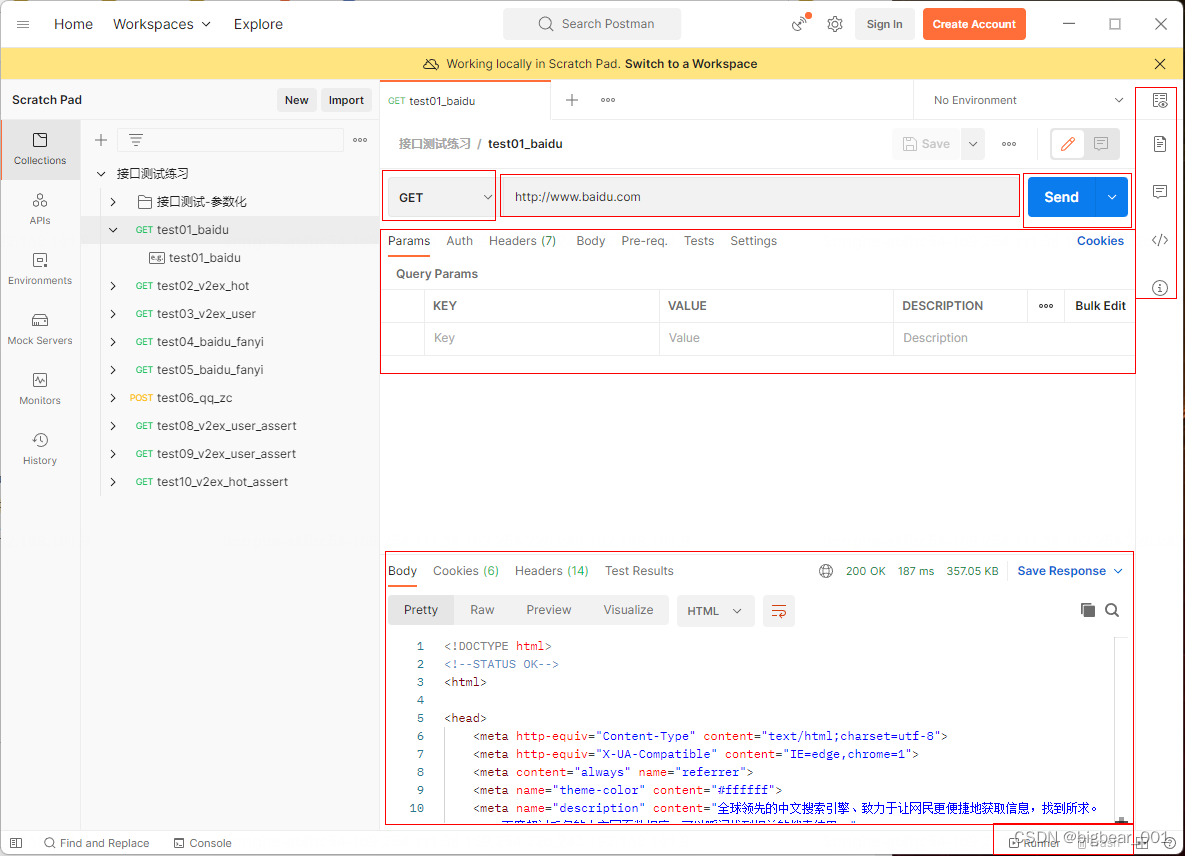
Task: Click Search Postman box
Action: tap(592, 24)
